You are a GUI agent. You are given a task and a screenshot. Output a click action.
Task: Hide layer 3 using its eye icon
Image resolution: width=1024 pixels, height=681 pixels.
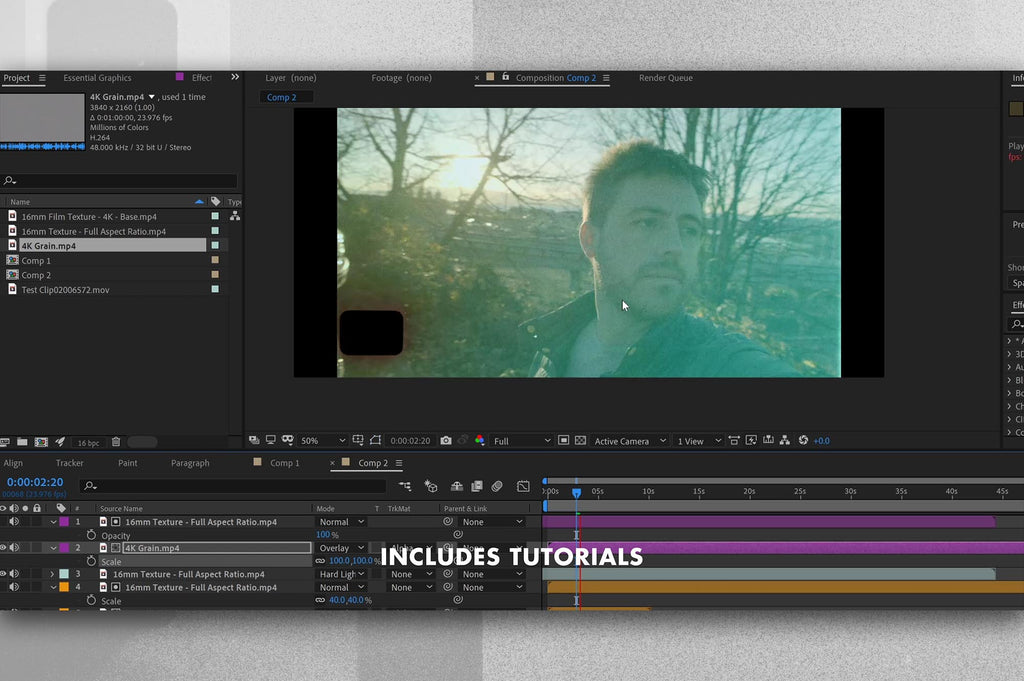(3, 574)
